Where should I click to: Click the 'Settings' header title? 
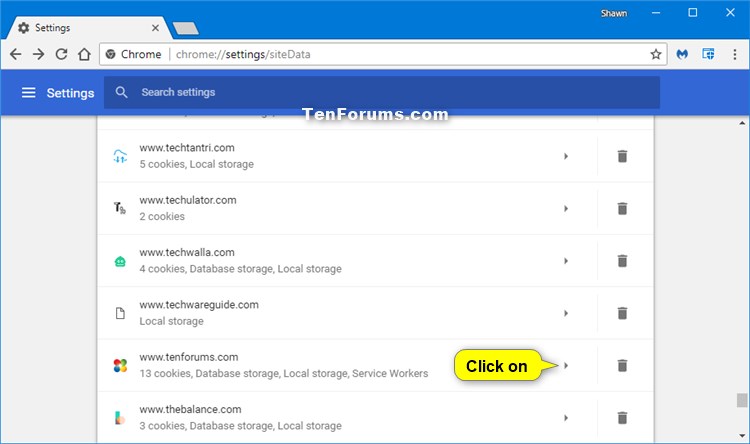point(70,93)
